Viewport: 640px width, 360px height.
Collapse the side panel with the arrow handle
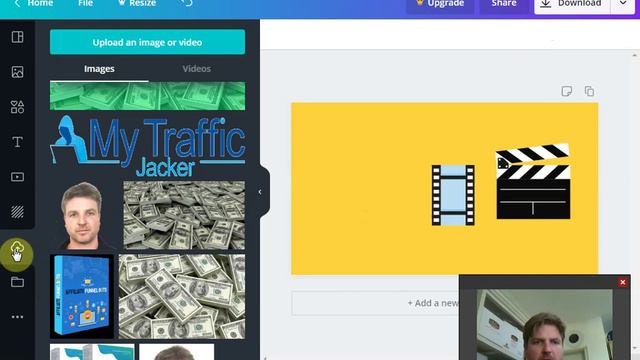(261, 192)
